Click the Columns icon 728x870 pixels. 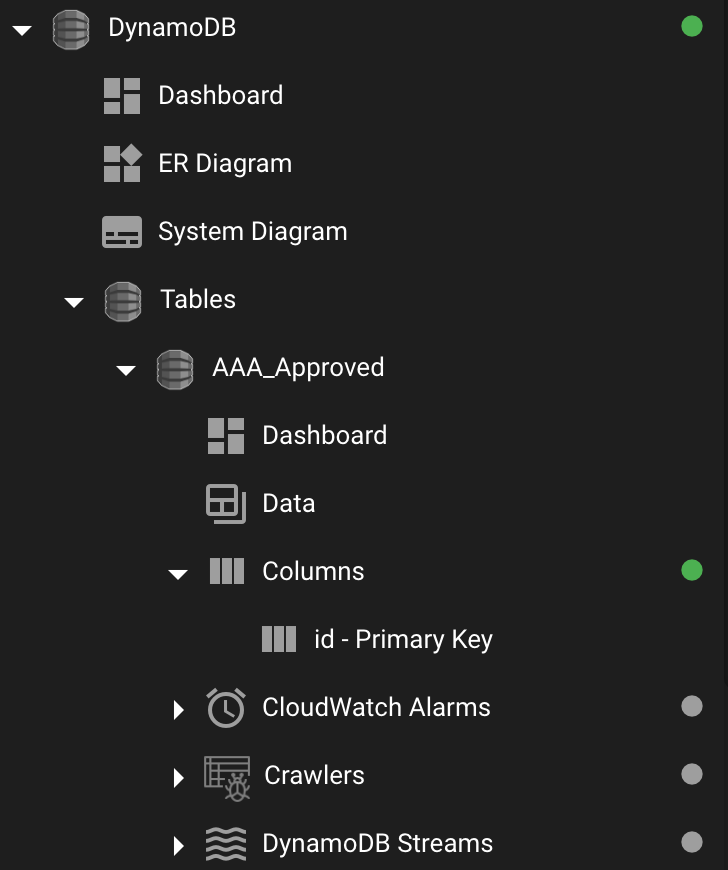pyautogui.click(x=227, y=571)
